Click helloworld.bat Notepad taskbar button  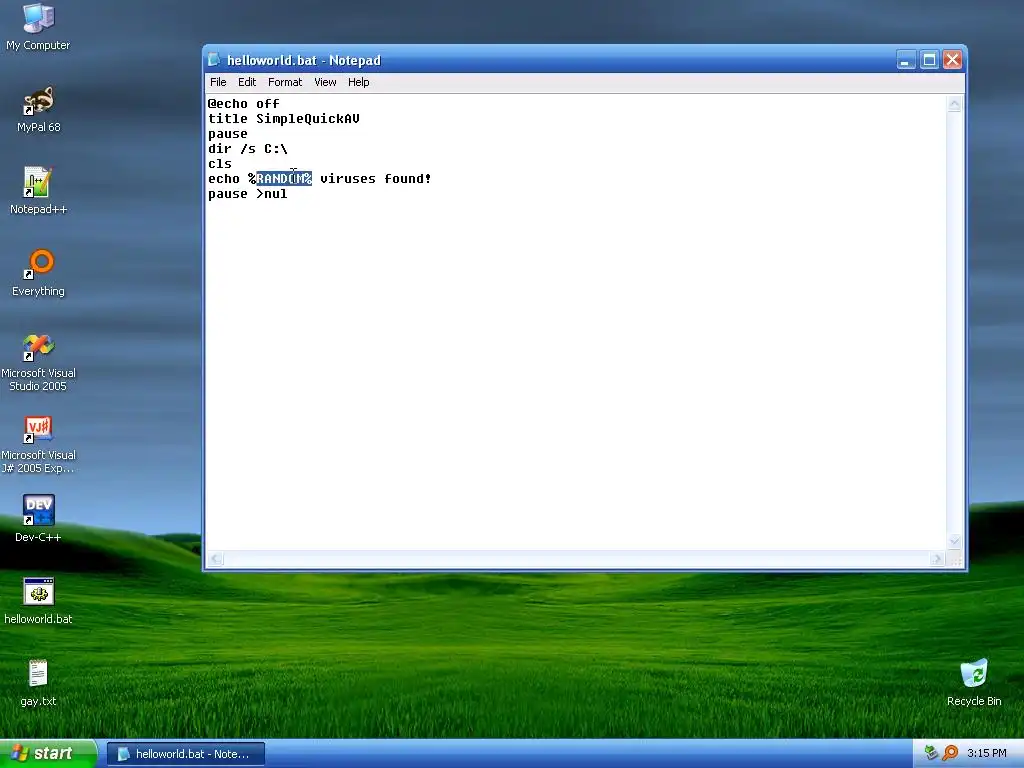click(x=186, y=754)
